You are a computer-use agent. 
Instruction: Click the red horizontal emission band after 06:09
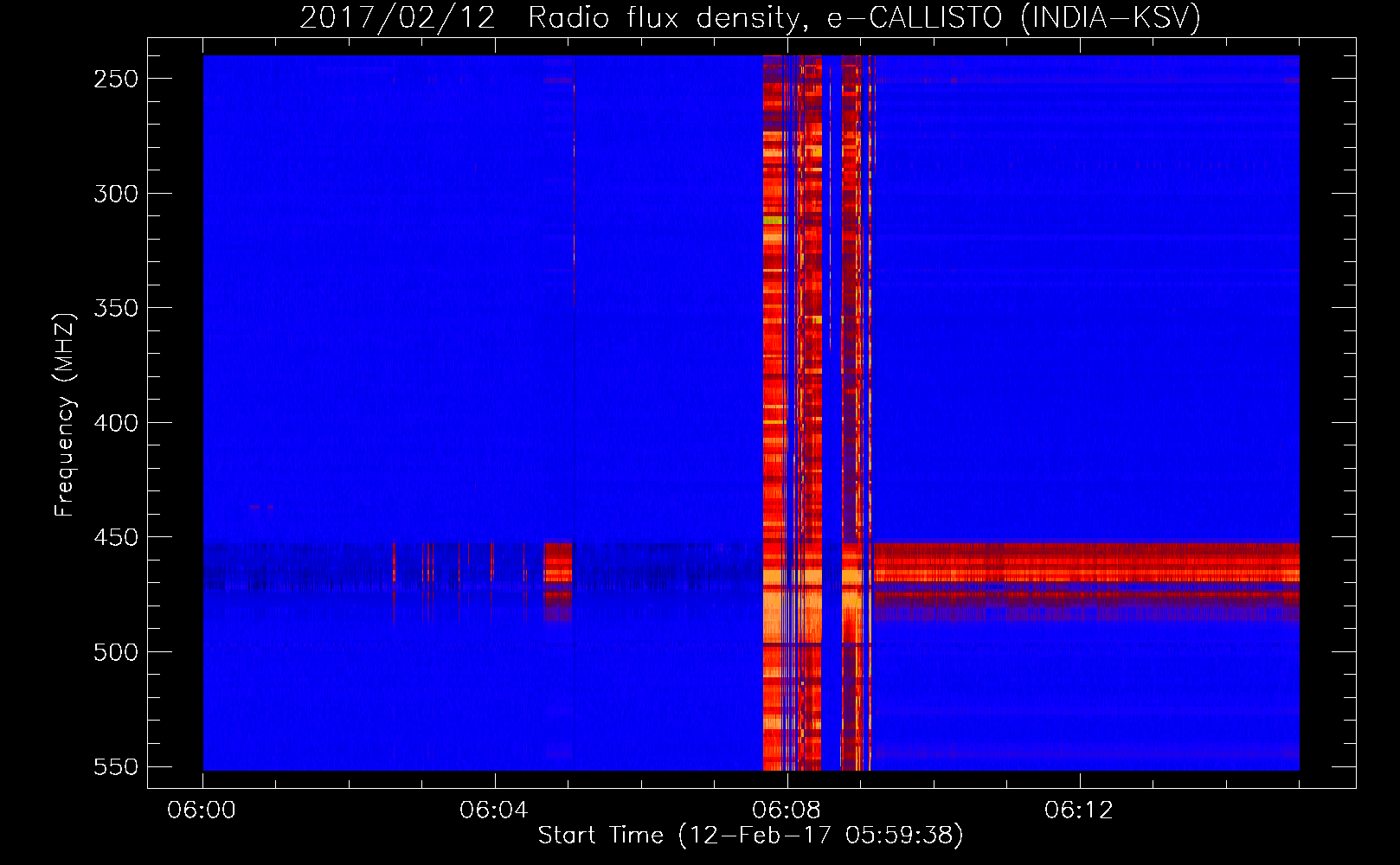tap(1086, 581)
